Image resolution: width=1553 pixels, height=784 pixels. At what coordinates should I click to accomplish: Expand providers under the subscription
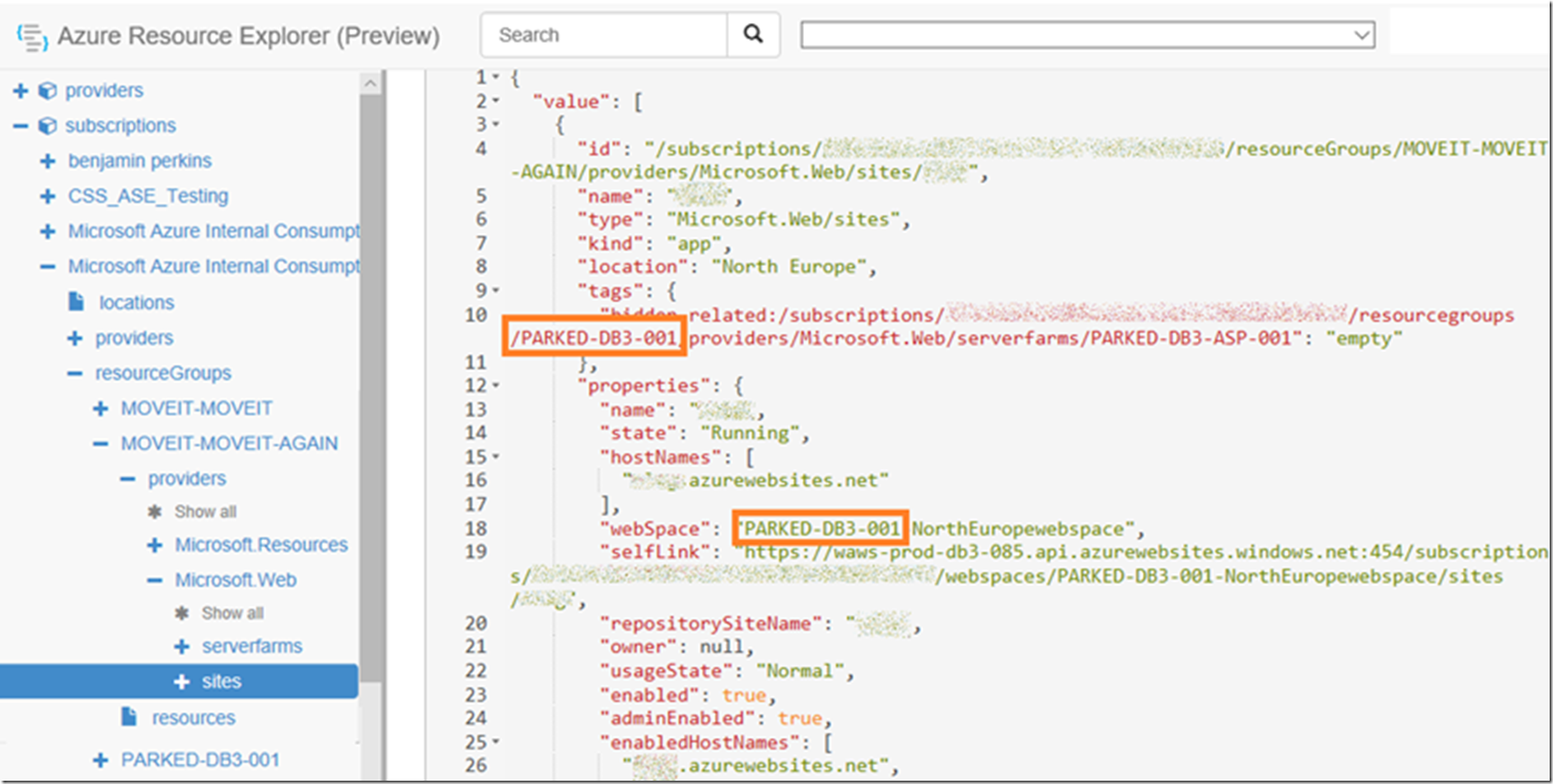(75, 338)
